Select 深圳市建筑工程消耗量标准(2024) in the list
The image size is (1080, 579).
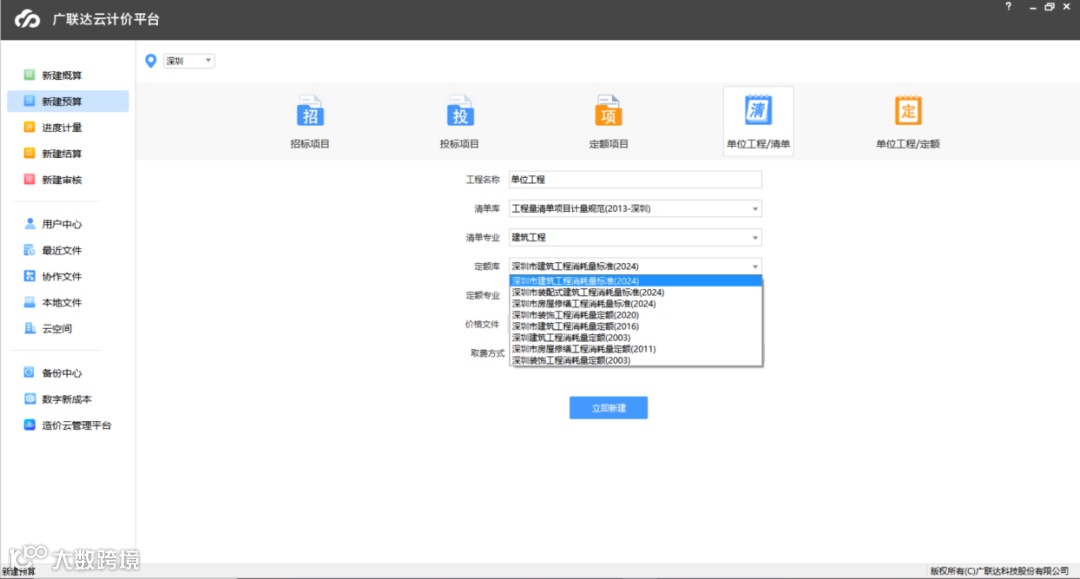coord(636,281)
